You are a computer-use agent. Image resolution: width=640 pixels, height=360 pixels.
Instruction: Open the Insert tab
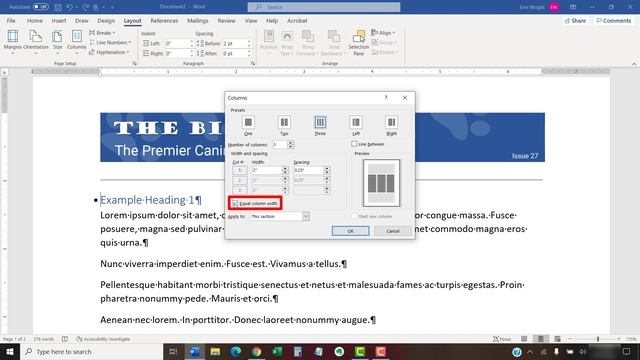point(59,20)
